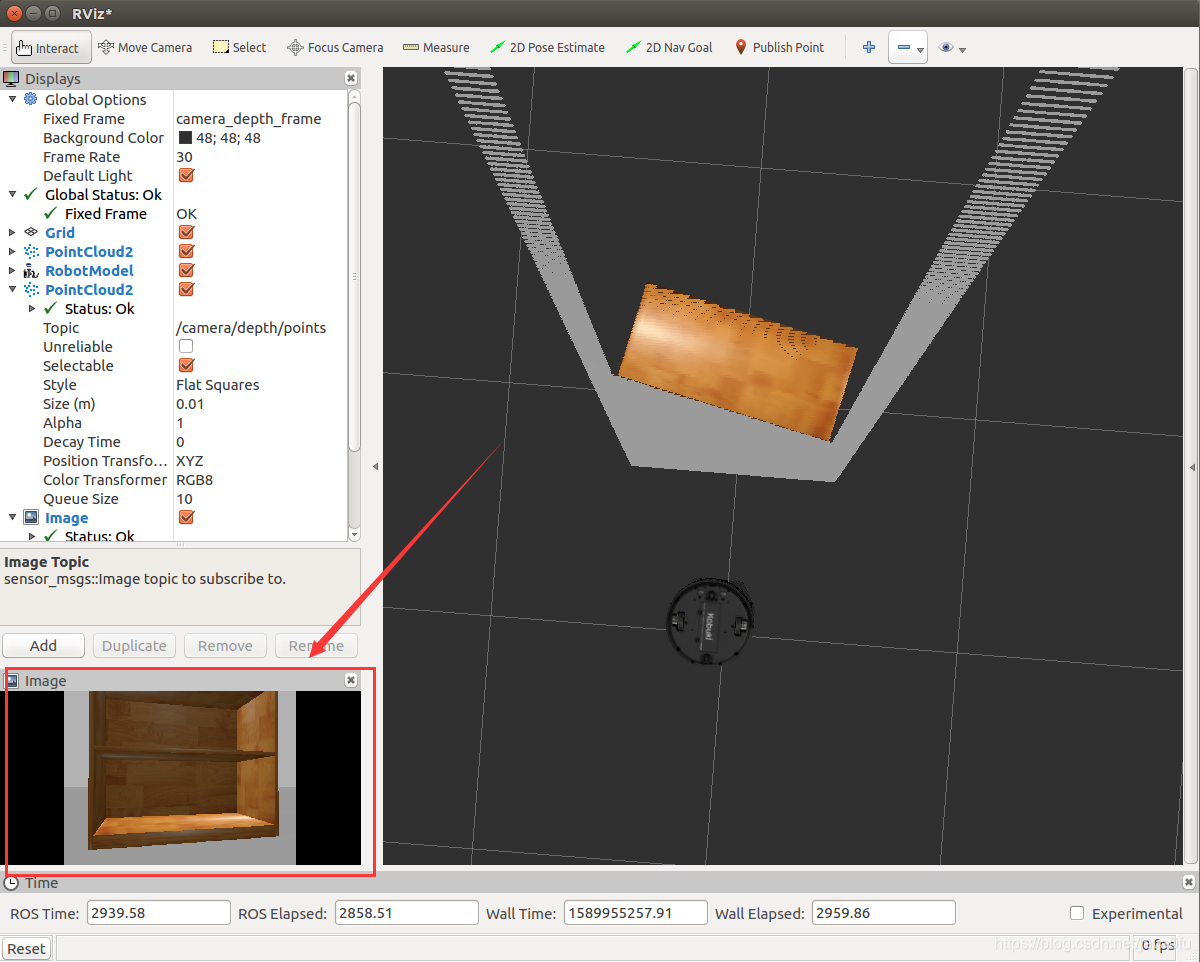The height and width of the screenshot is (962, 1200).
Task: Click the Grid display icon
Action: click(31, 232)
